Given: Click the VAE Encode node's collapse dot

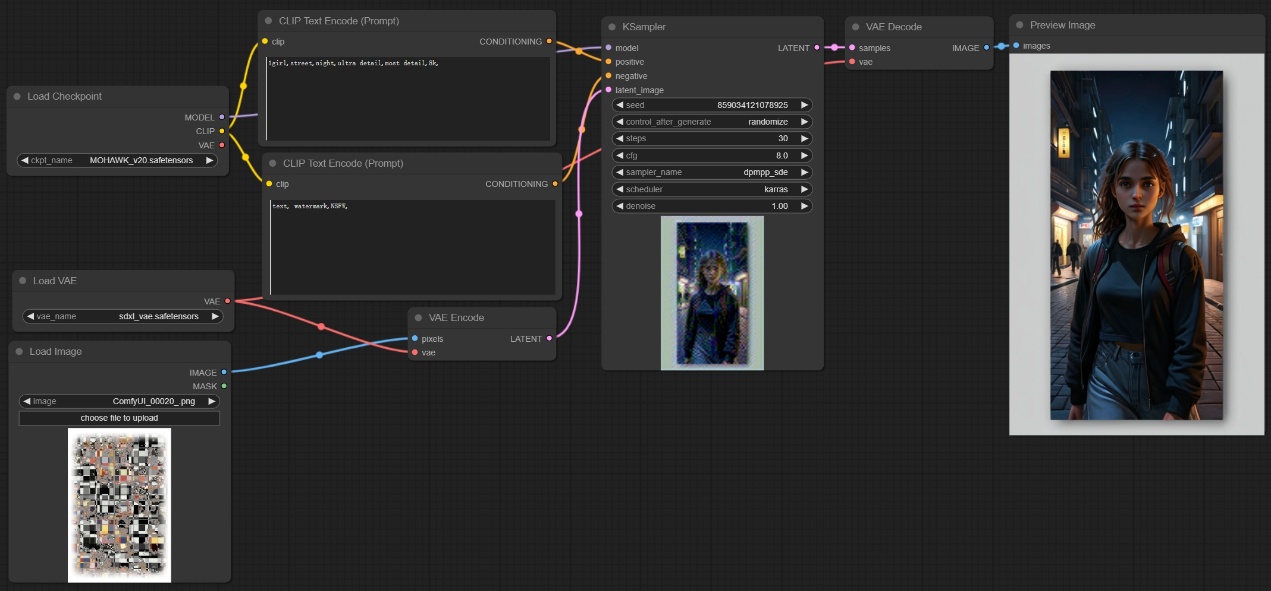Looking at the screenshot, I should [x=419, y=318].
